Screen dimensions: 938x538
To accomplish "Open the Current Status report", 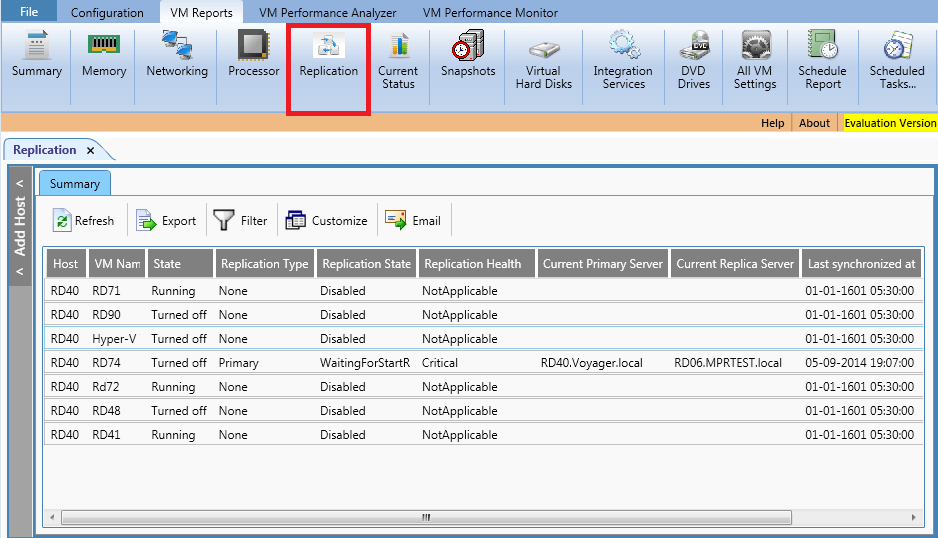I will point(398,61).
